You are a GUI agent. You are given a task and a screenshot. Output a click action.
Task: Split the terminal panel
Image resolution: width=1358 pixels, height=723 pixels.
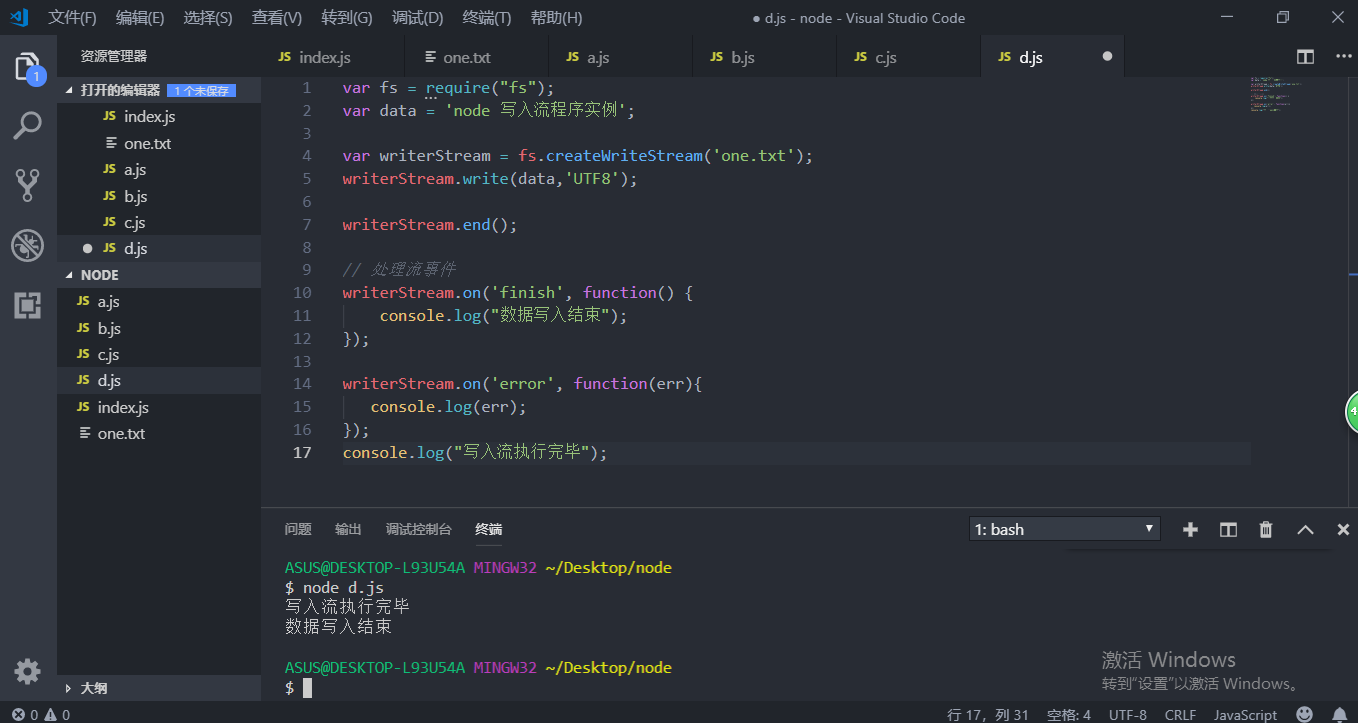coord(1228,530)
